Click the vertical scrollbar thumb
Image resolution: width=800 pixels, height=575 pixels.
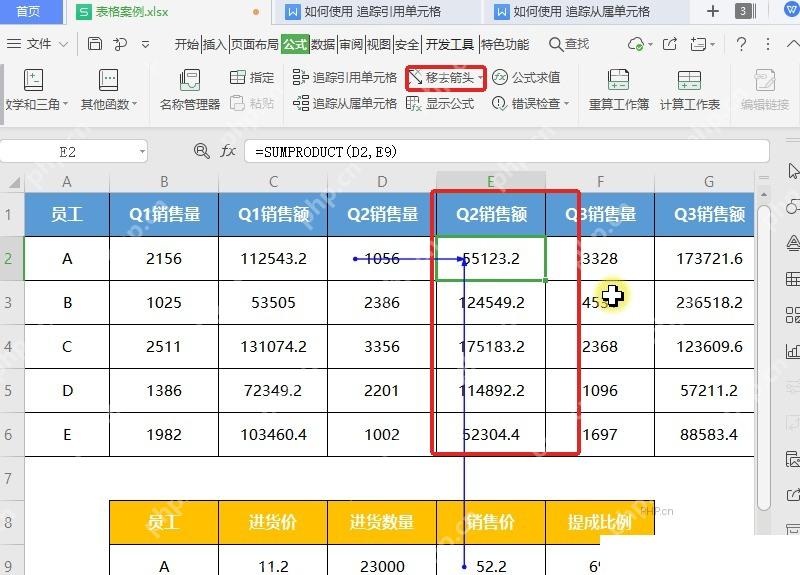point(763,357)
